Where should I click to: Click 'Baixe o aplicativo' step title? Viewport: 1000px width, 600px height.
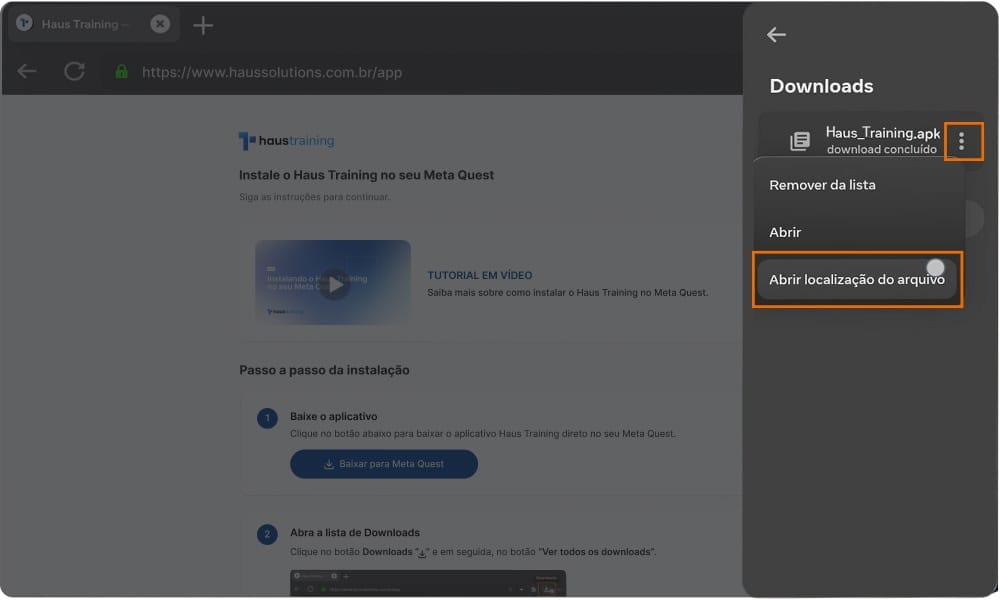click(x=334, y=416)
